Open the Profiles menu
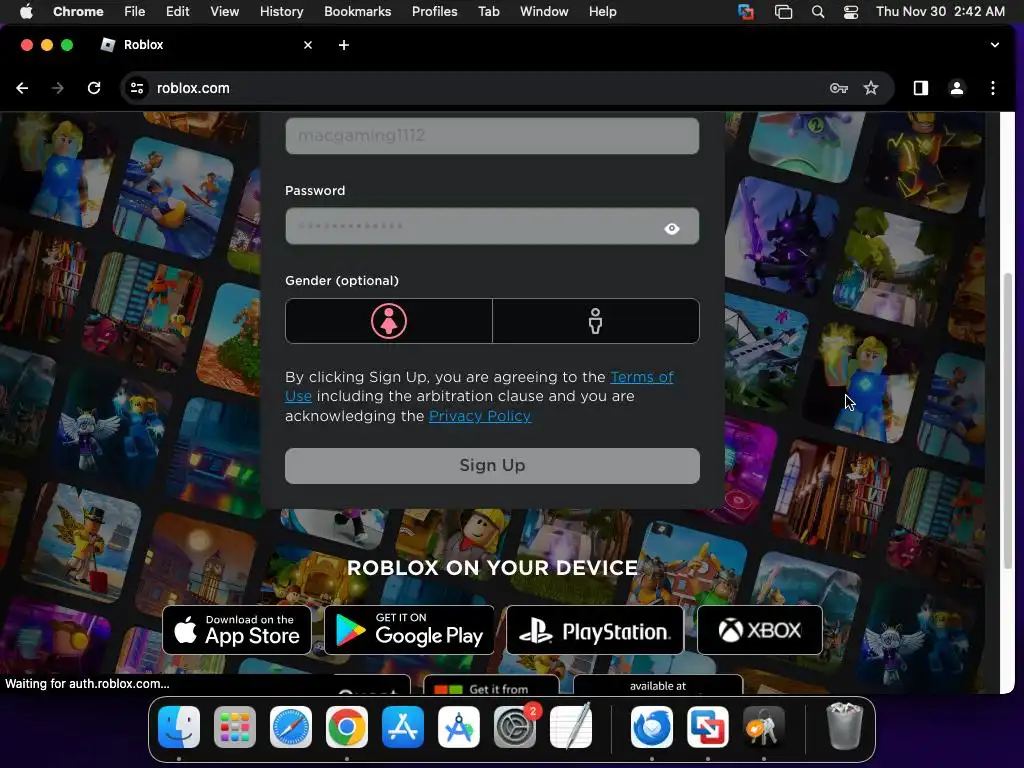 coord(434,12)
